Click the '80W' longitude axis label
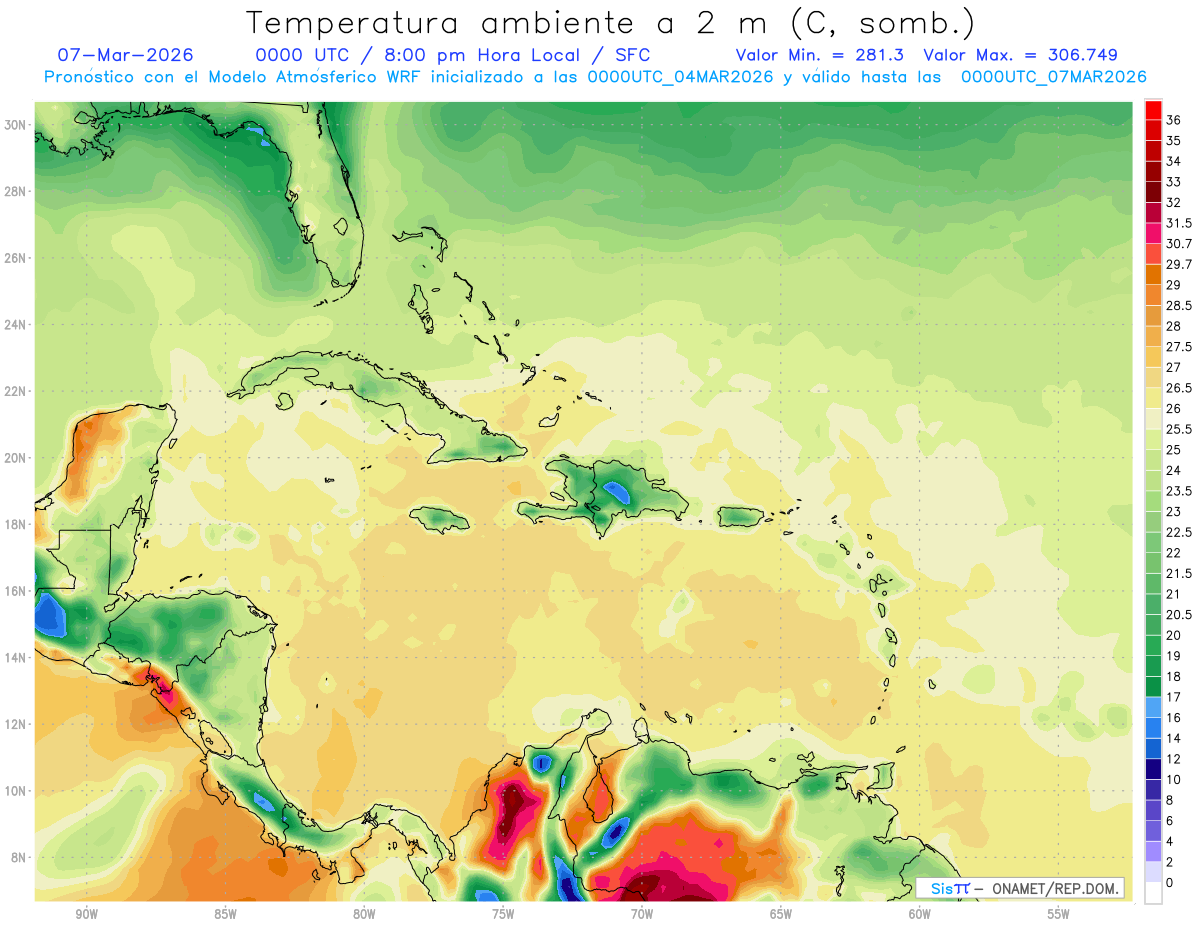1200x927 pixels. [x=364, y=914]
